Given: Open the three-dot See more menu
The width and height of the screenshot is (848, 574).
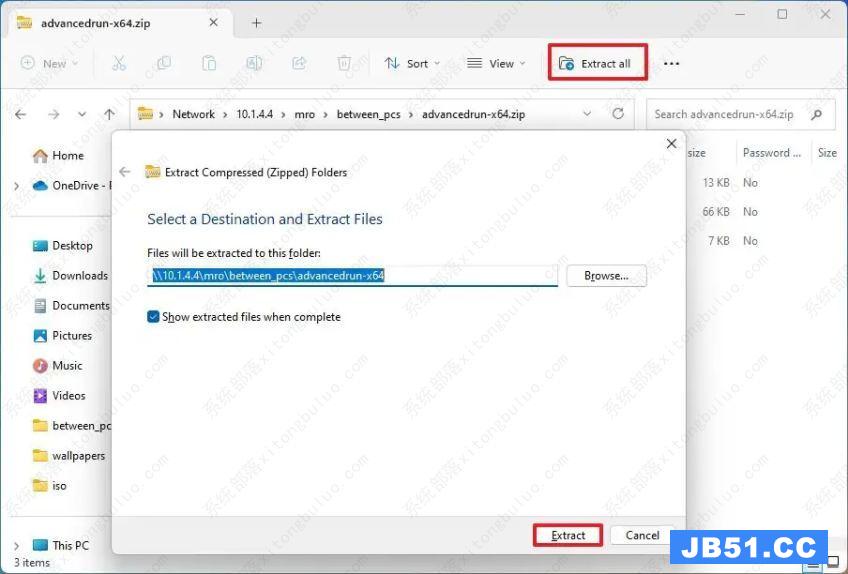Looking at the screenshot, I should pyautogui.click(x=671, y=63).
